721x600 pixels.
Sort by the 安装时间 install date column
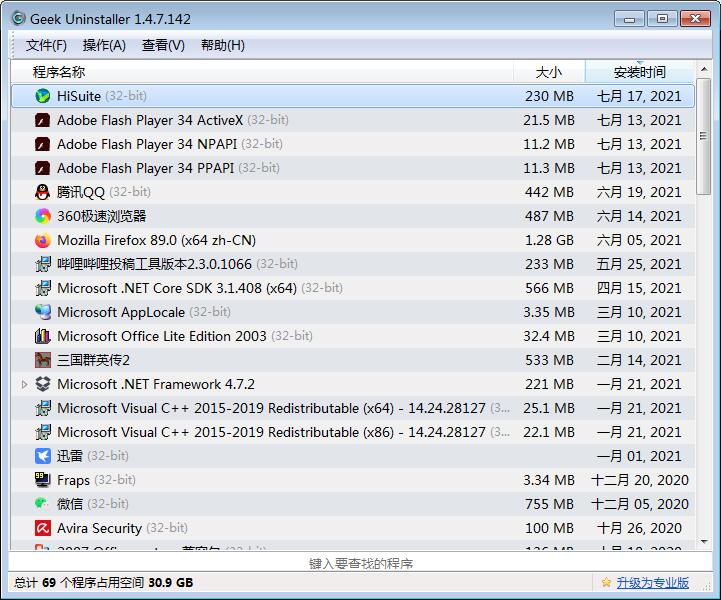(x=639, y=72)
